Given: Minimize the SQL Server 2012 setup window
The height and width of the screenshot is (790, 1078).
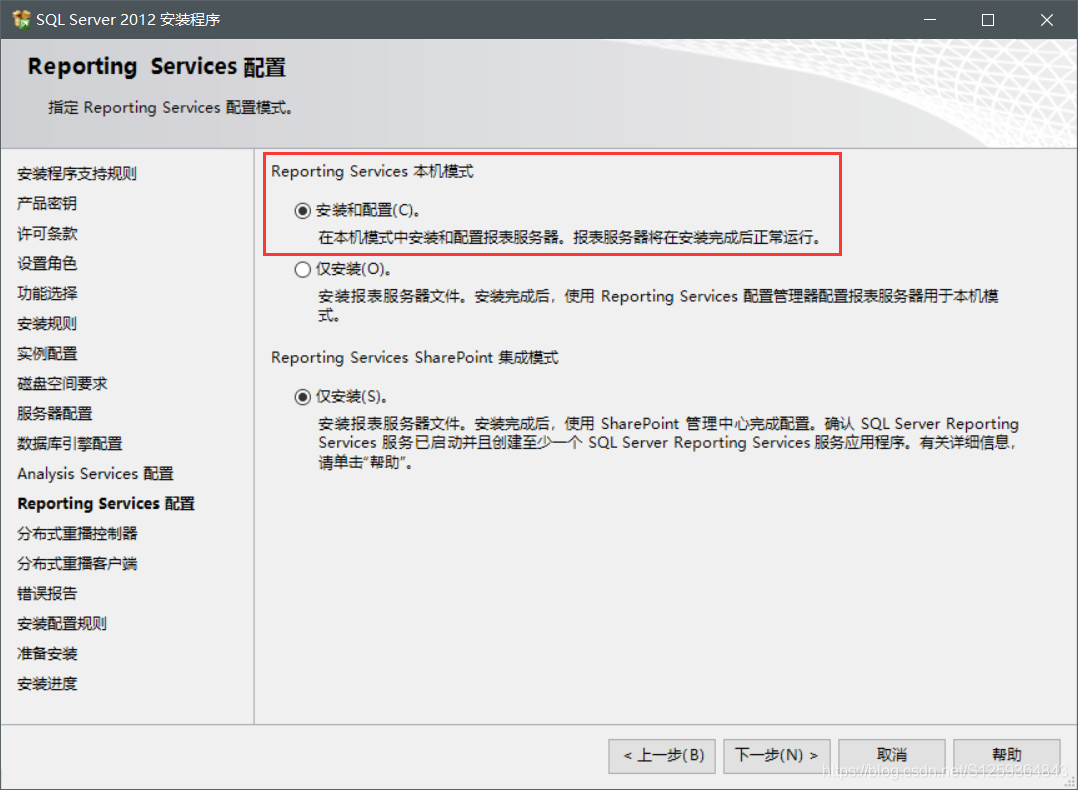Looking at the screenshot, I should coord(930,20).
